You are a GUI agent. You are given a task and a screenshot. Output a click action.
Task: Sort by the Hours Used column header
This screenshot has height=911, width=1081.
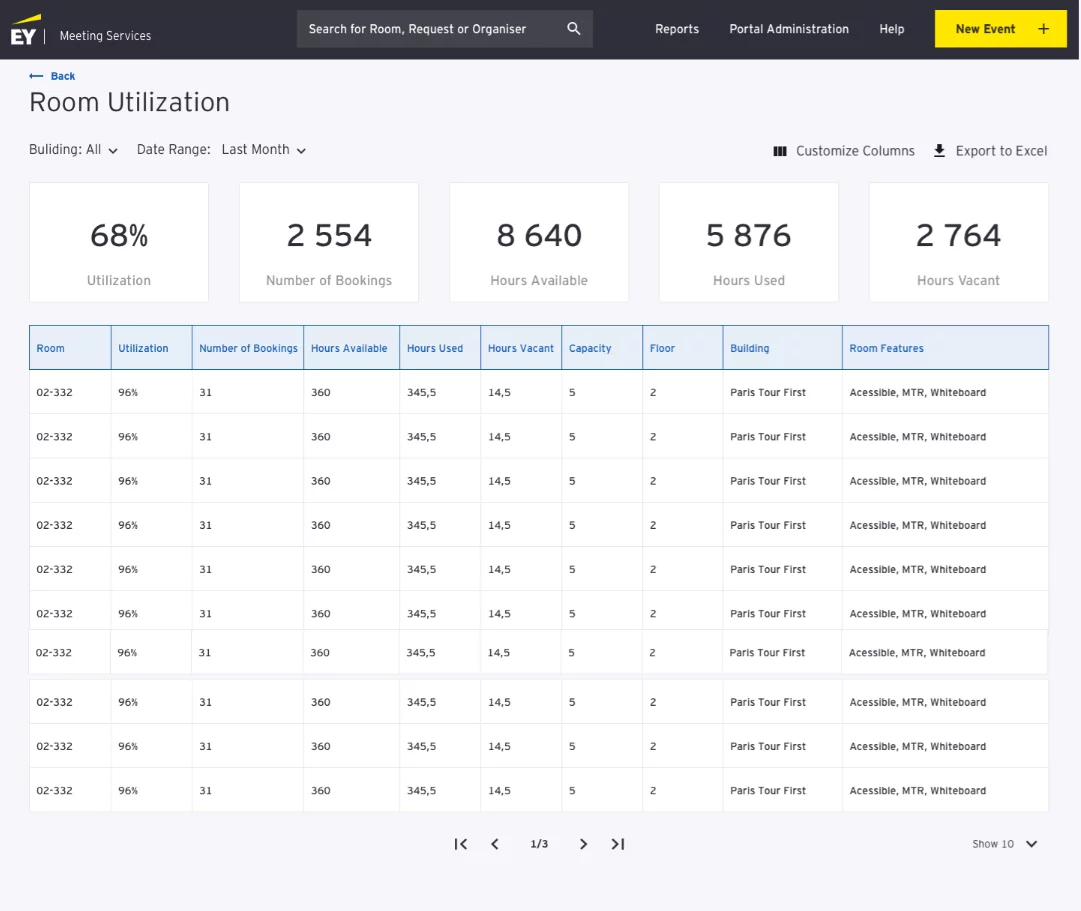pyautogui.click(x=434, y=347)
